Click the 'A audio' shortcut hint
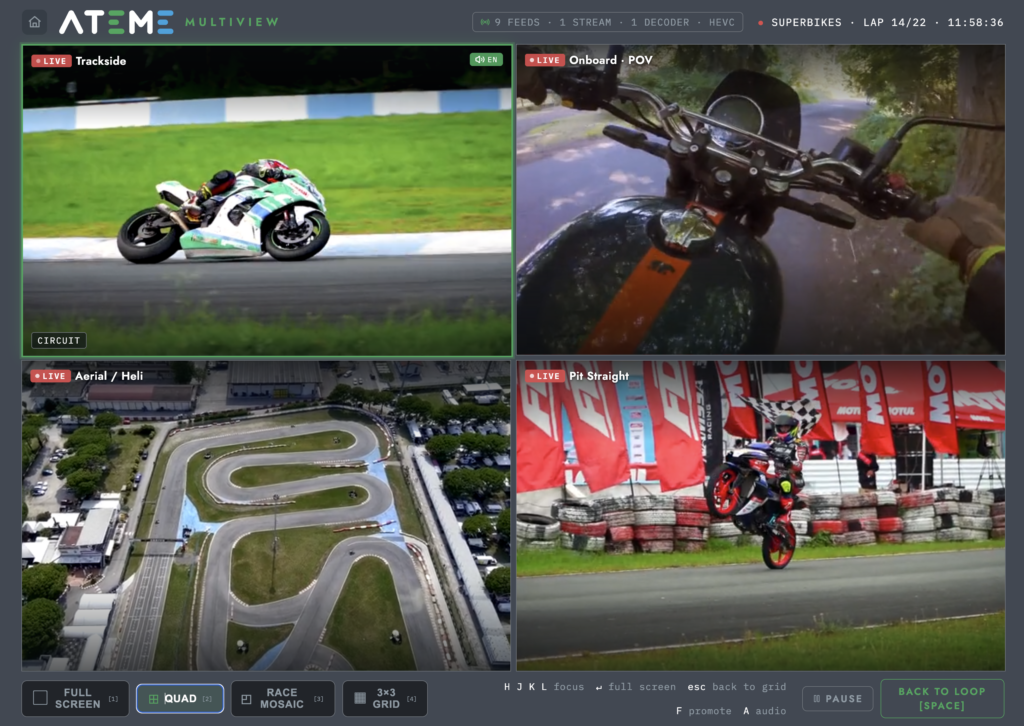This screenshot has height=726, width=1024. [x=765, y=710]
